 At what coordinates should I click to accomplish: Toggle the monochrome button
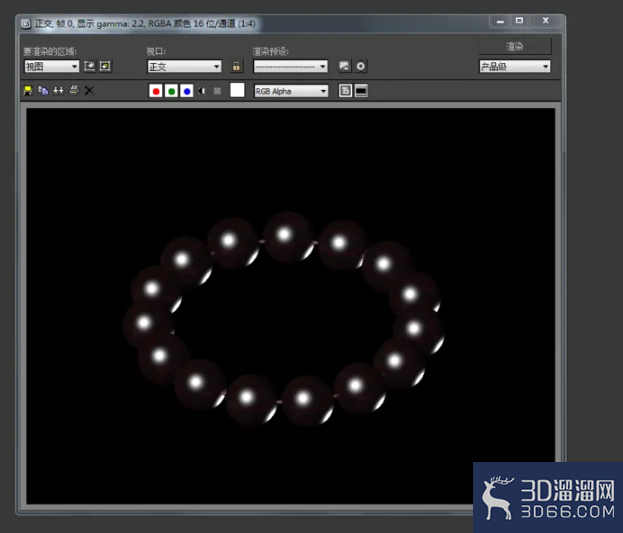tap(217, 91)
